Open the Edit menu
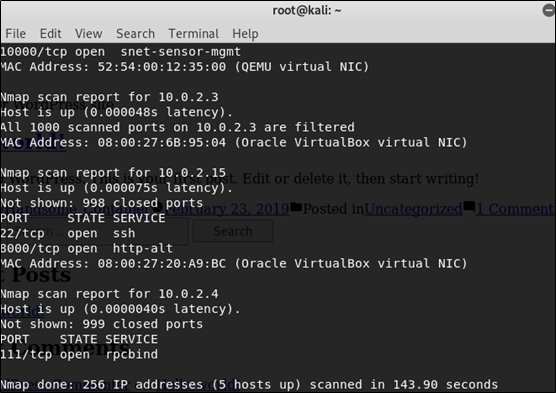 50,34
